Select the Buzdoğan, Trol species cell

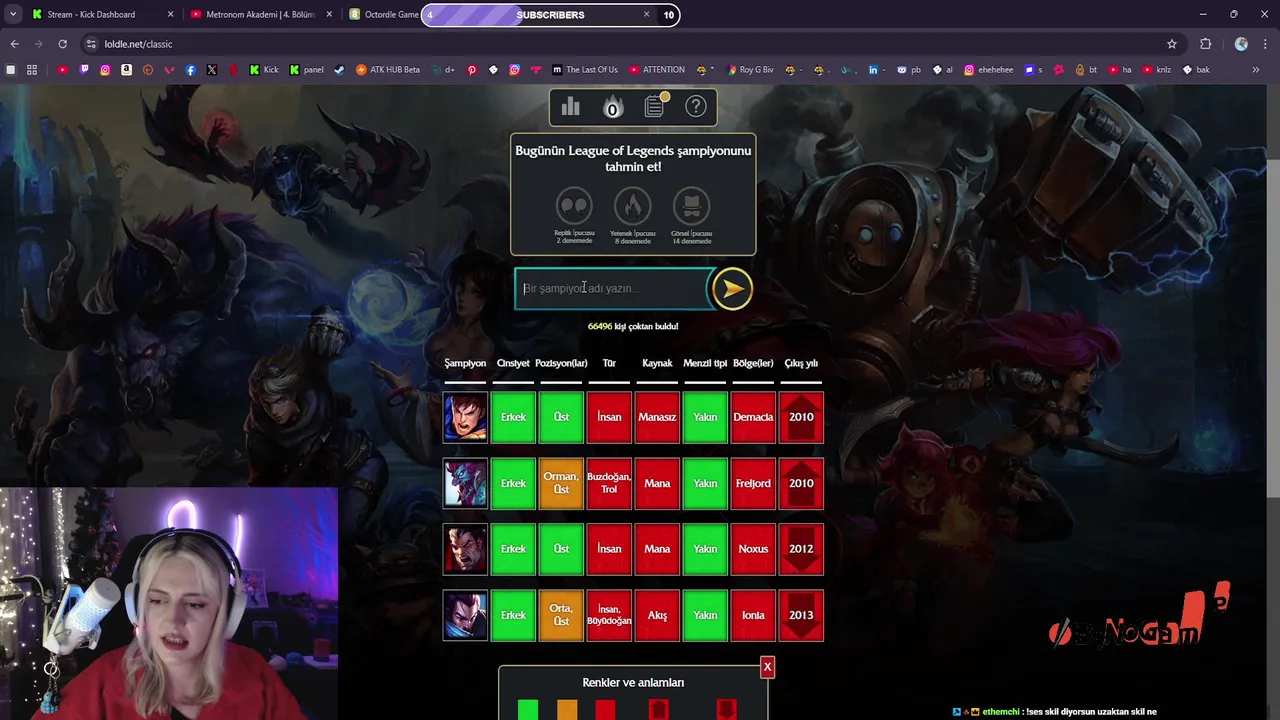coord(609,483)
